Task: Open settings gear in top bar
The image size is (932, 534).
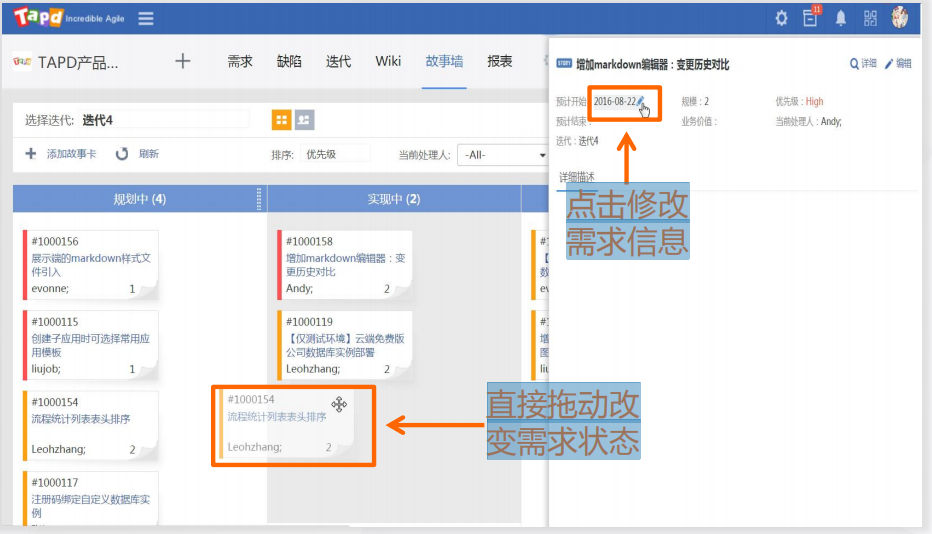Action: (781, 18)
